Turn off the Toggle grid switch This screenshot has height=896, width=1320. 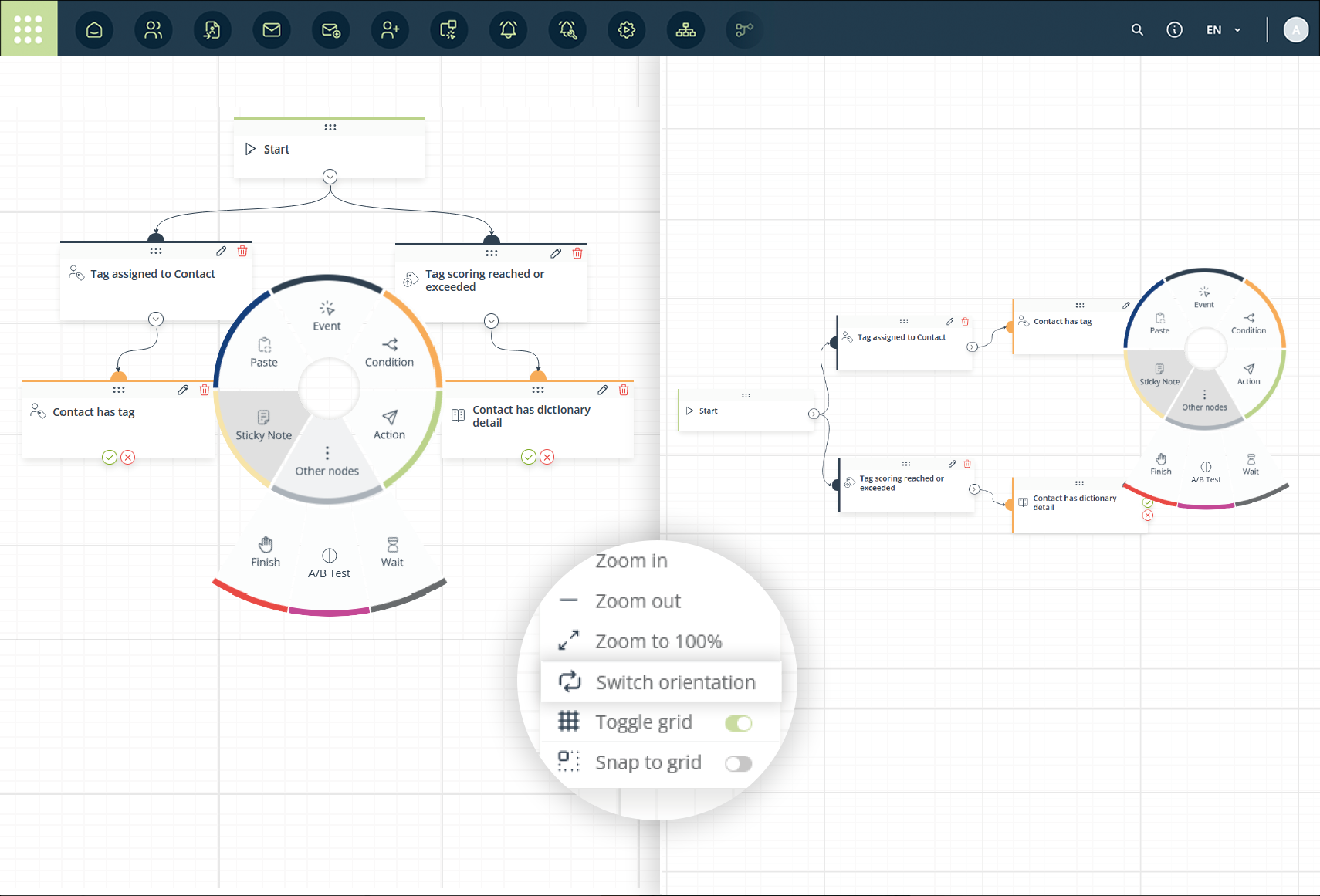(x=739, y=723)
